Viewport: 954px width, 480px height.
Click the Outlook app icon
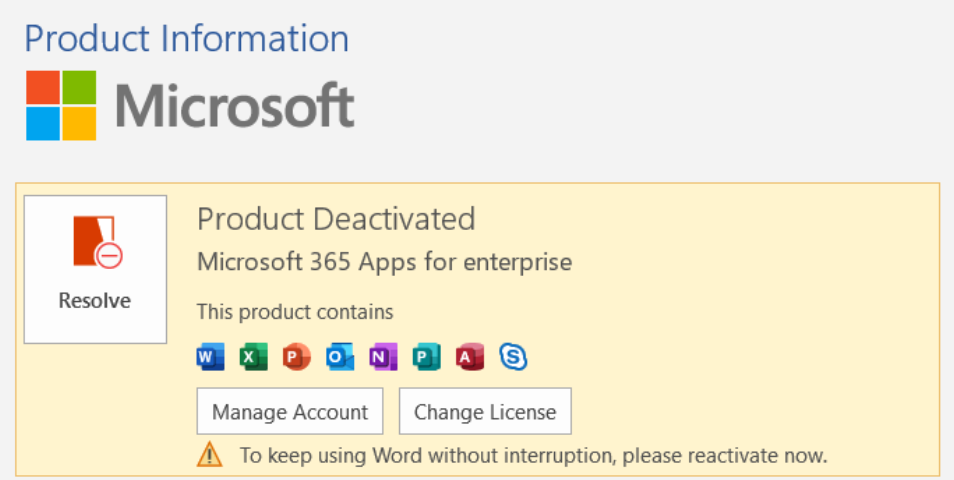[339, 357]
